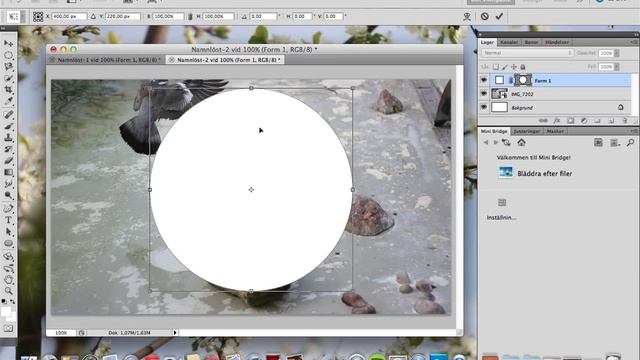Screen dimensions: 640x360
Task: Cancel the transform in options bar
Action: point(484,16)
